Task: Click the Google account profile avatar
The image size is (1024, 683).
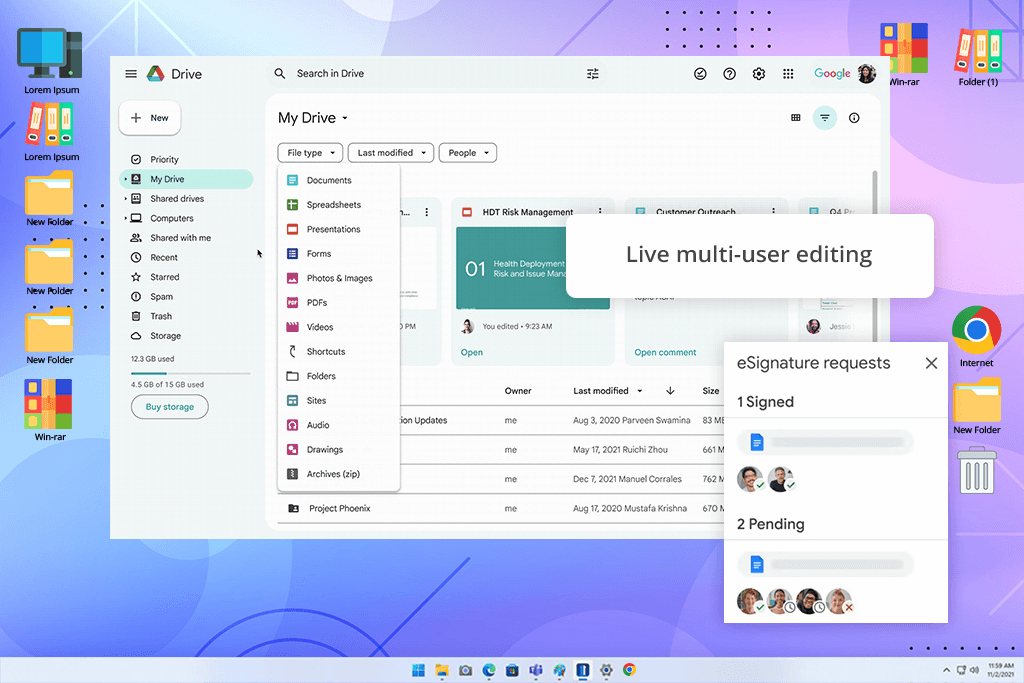Action: point(867,74)
